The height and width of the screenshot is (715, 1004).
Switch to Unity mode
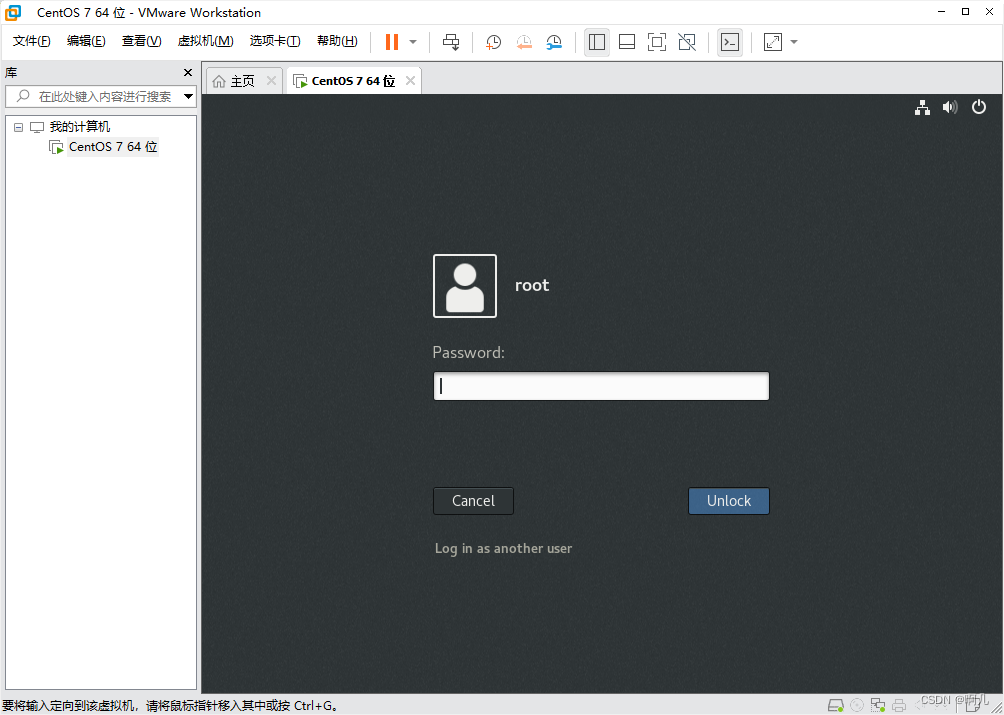pos(687,42)
